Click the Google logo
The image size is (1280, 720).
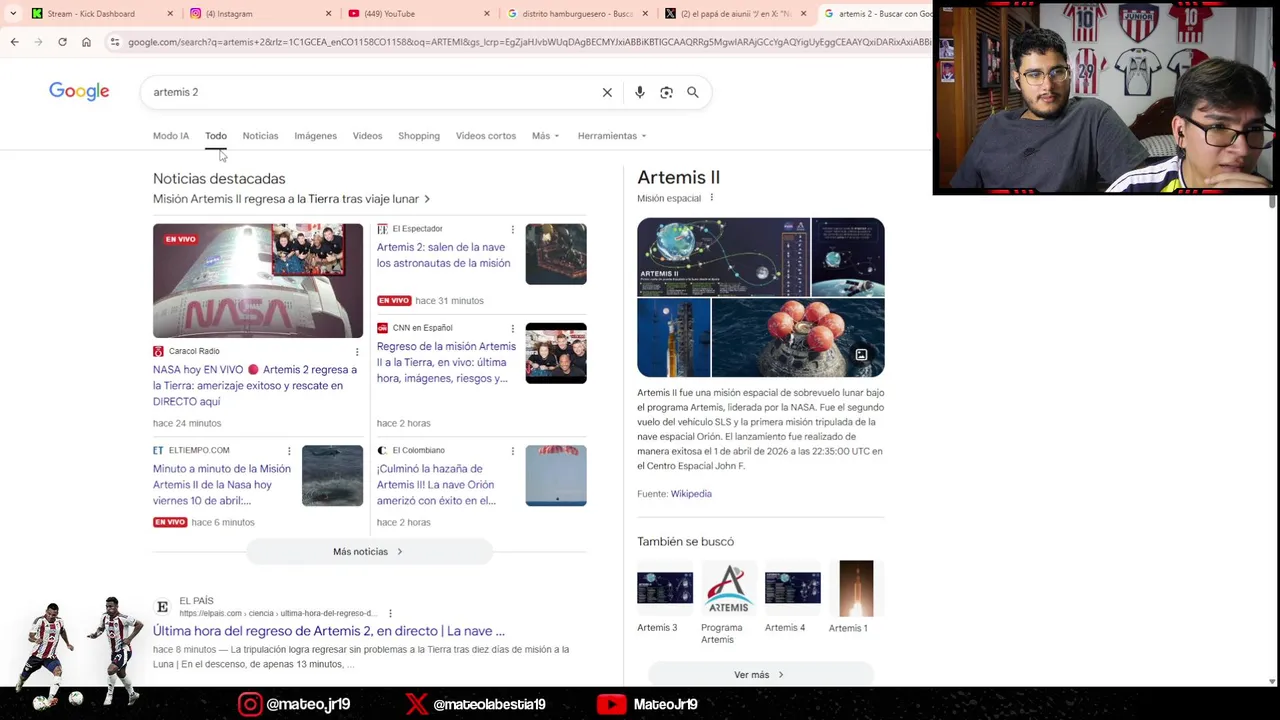pos(79,92)
